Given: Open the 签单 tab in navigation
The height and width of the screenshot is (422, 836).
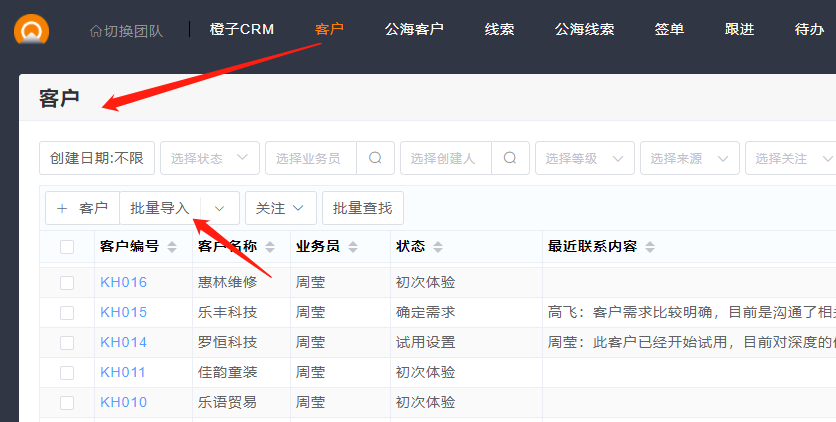Looking at the screenshot, I should [669, 29].
